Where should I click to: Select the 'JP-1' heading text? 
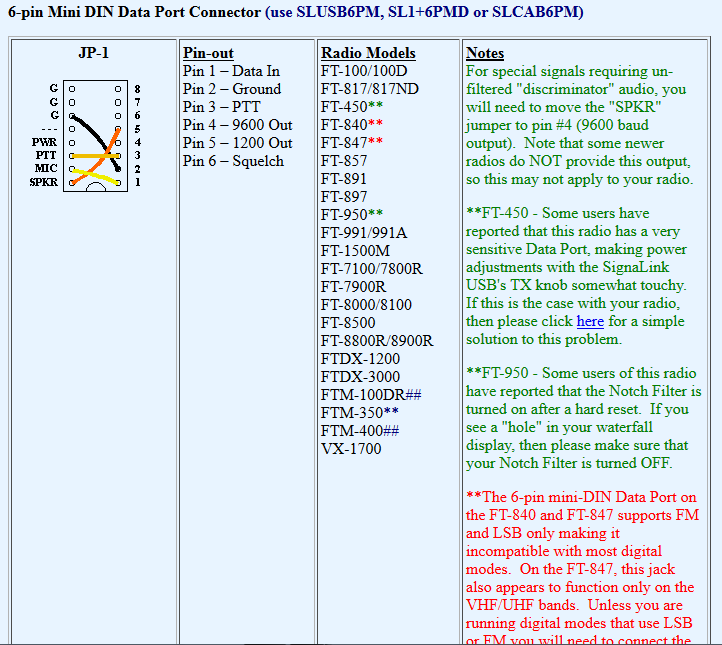coord(93,53)
